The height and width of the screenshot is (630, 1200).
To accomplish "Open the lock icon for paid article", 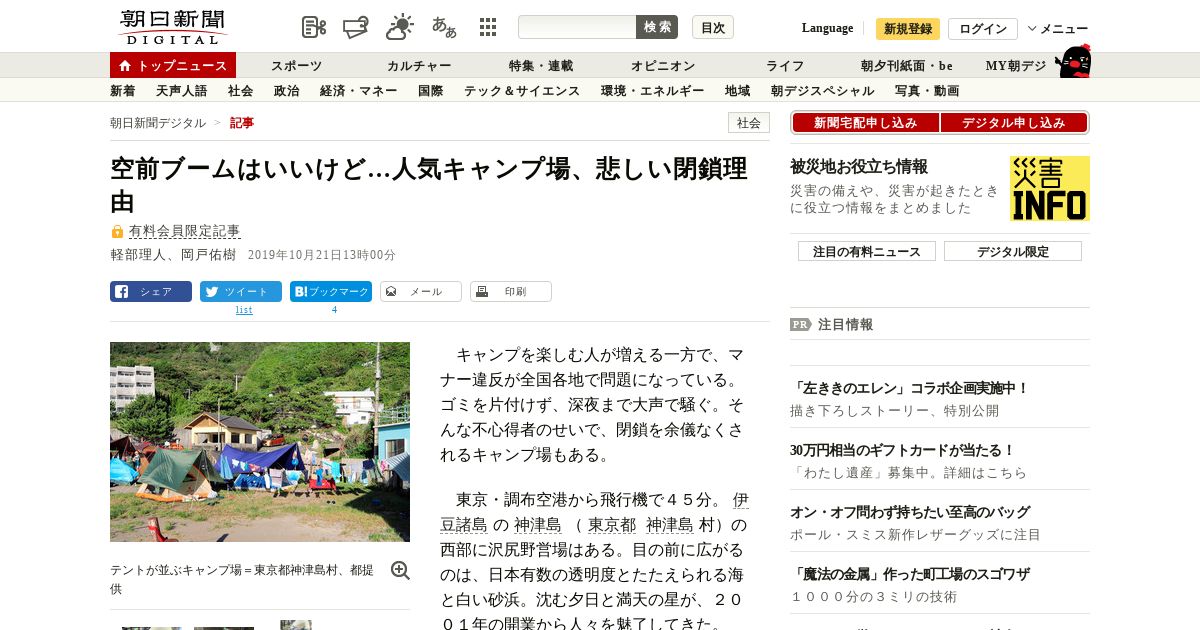I will pos(117,231).
